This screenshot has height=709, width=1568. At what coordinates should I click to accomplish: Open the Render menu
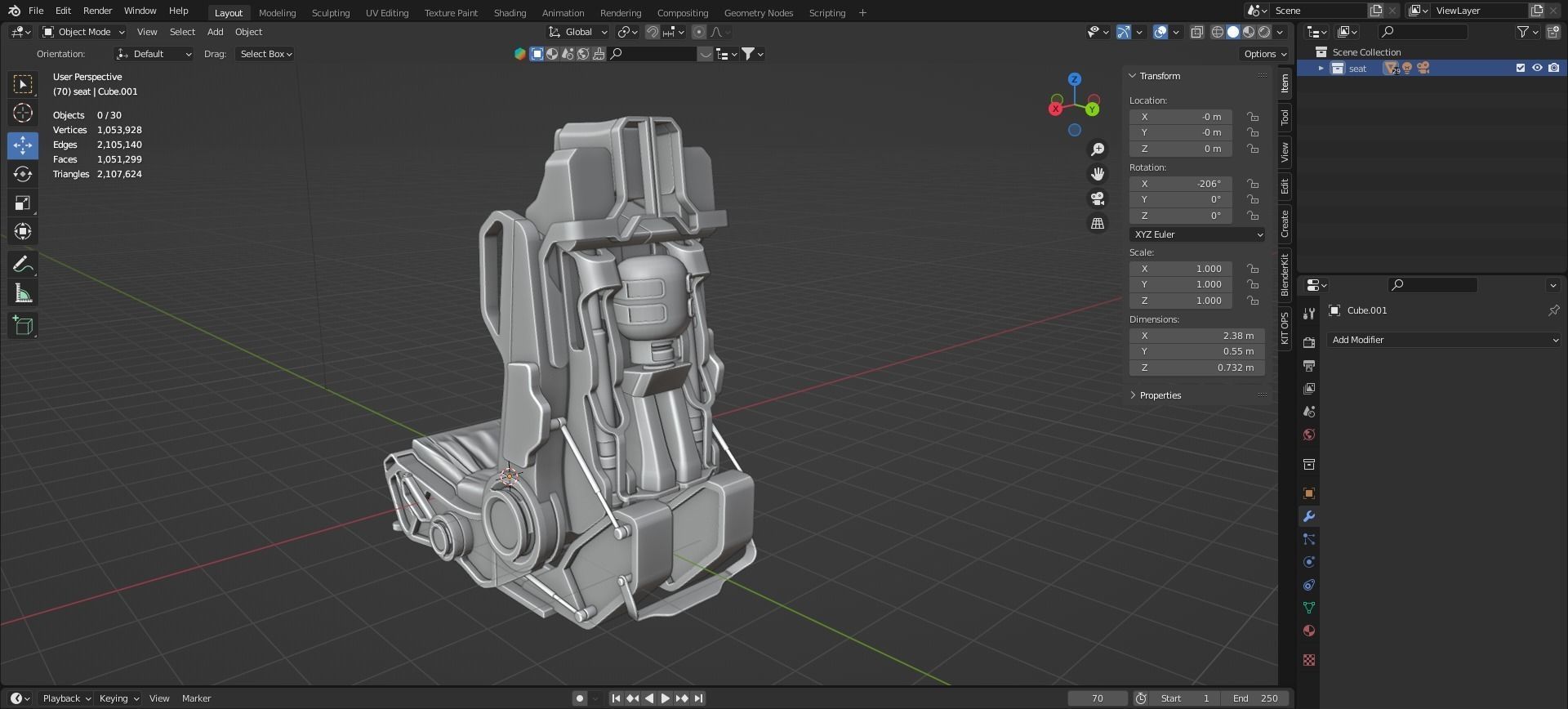97,11
